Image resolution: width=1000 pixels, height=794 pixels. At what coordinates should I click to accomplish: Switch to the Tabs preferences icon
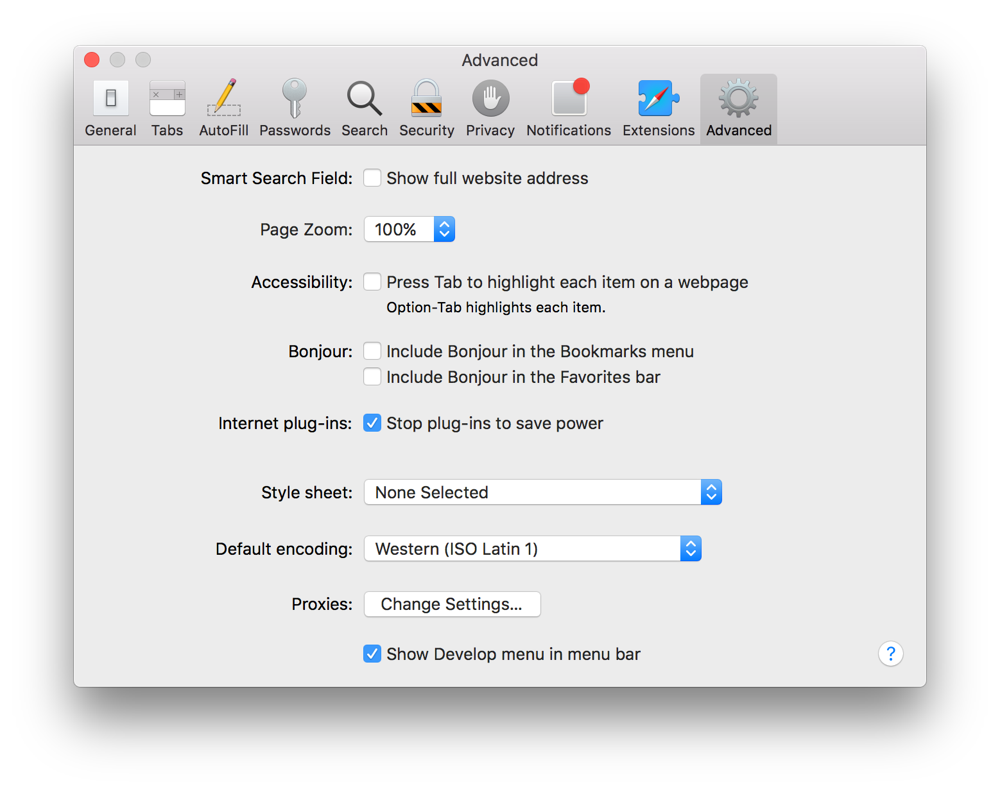pyautogui.click(x=167, y=109)
